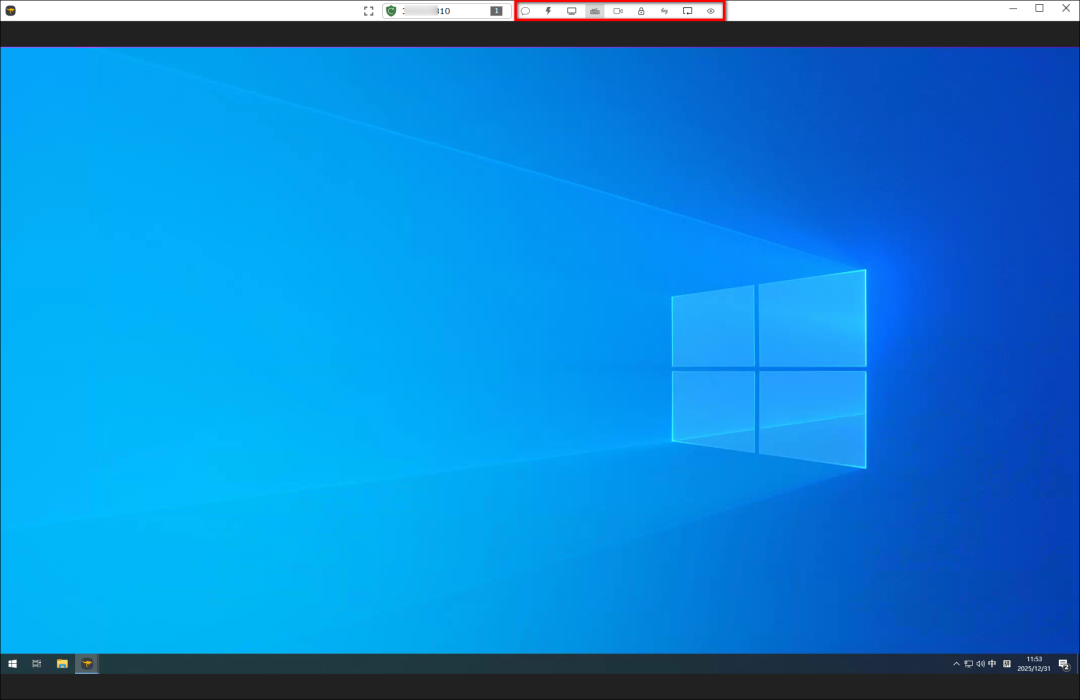Enter fullscreen mode
The width and height of the screenshot is (1080, 700).
coord(368,10)
